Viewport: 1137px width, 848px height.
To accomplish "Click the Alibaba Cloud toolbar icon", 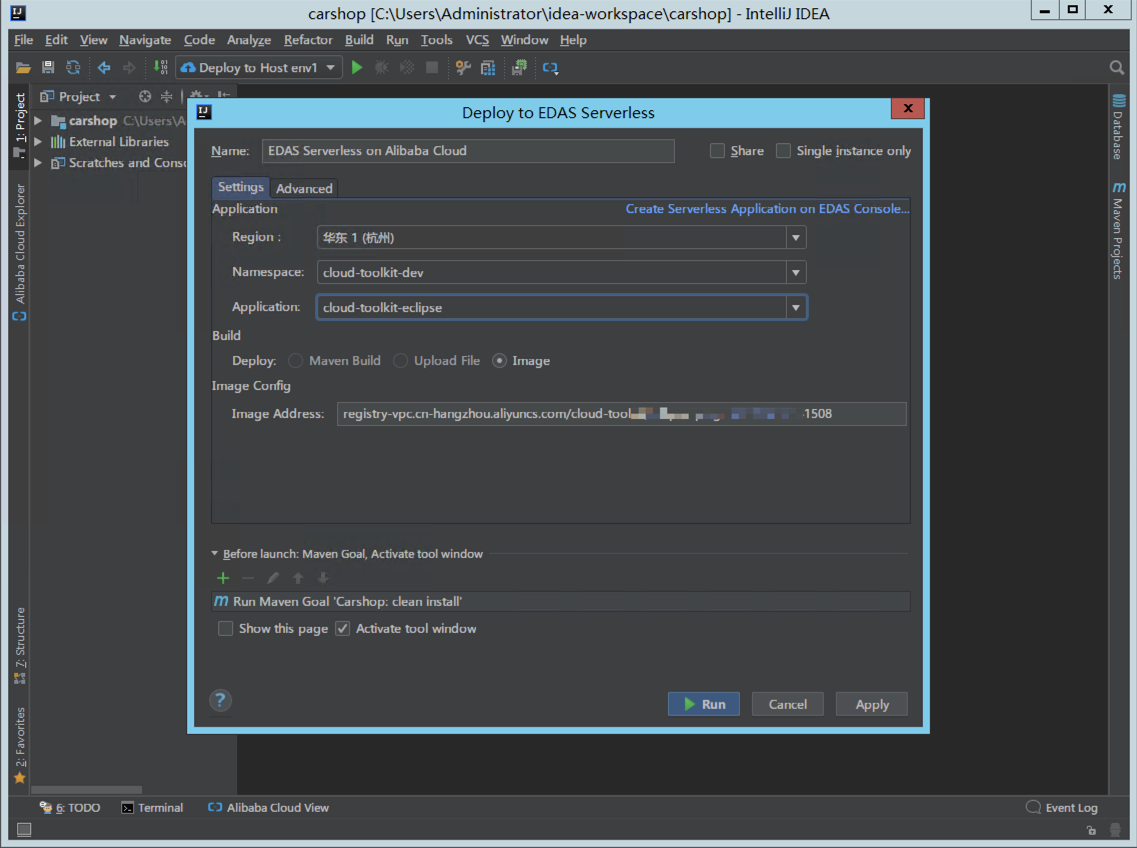I will 550,67.
